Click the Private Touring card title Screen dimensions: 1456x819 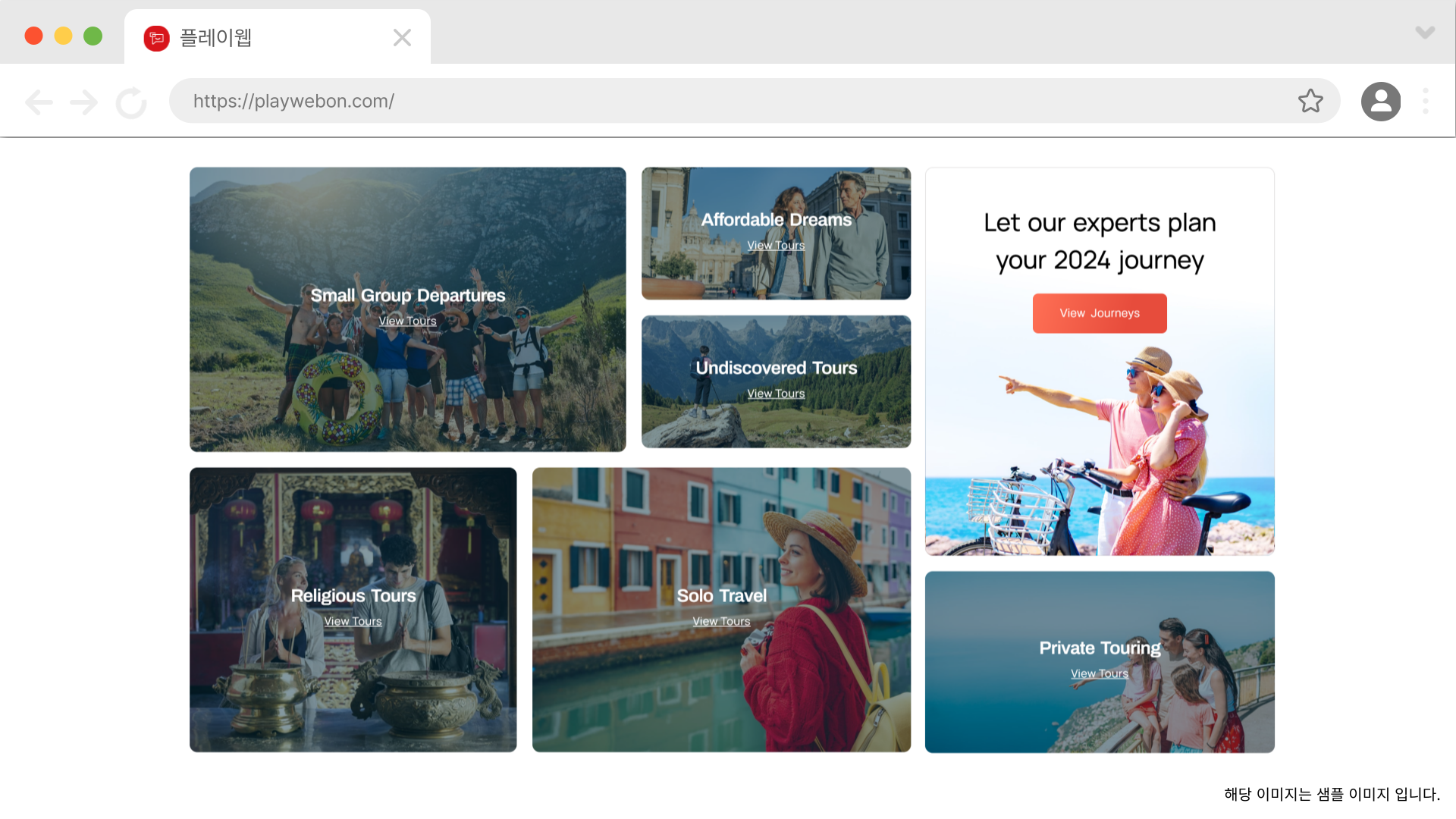(x=1100, y=648)
